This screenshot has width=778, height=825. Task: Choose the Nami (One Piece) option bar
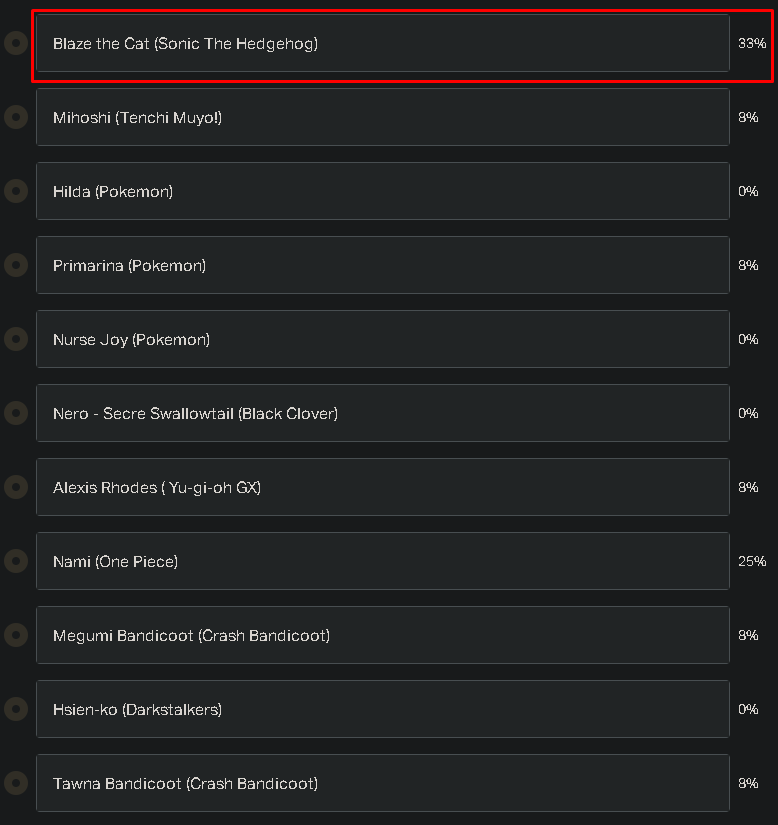point(382,561)
